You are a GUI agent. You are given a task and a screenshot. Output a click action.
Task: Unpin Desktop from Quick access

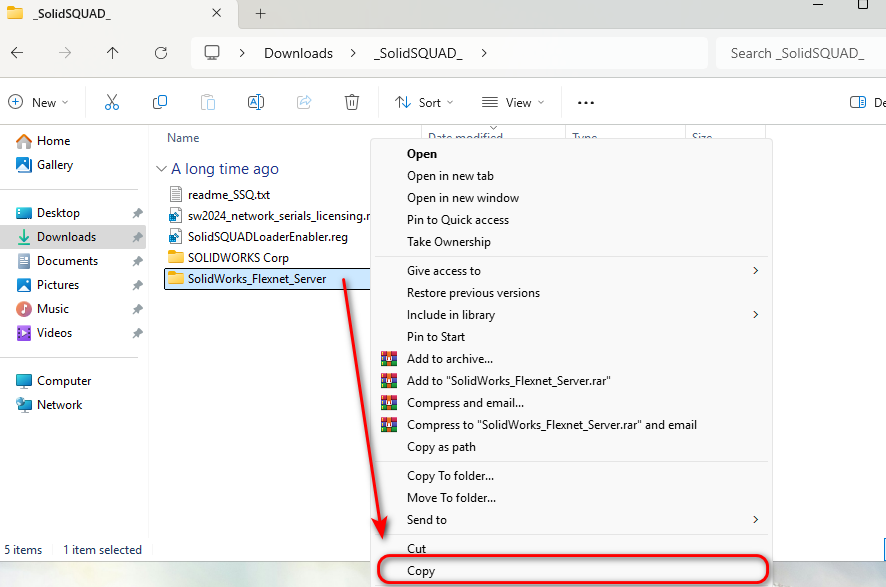[x=137, y=213]
